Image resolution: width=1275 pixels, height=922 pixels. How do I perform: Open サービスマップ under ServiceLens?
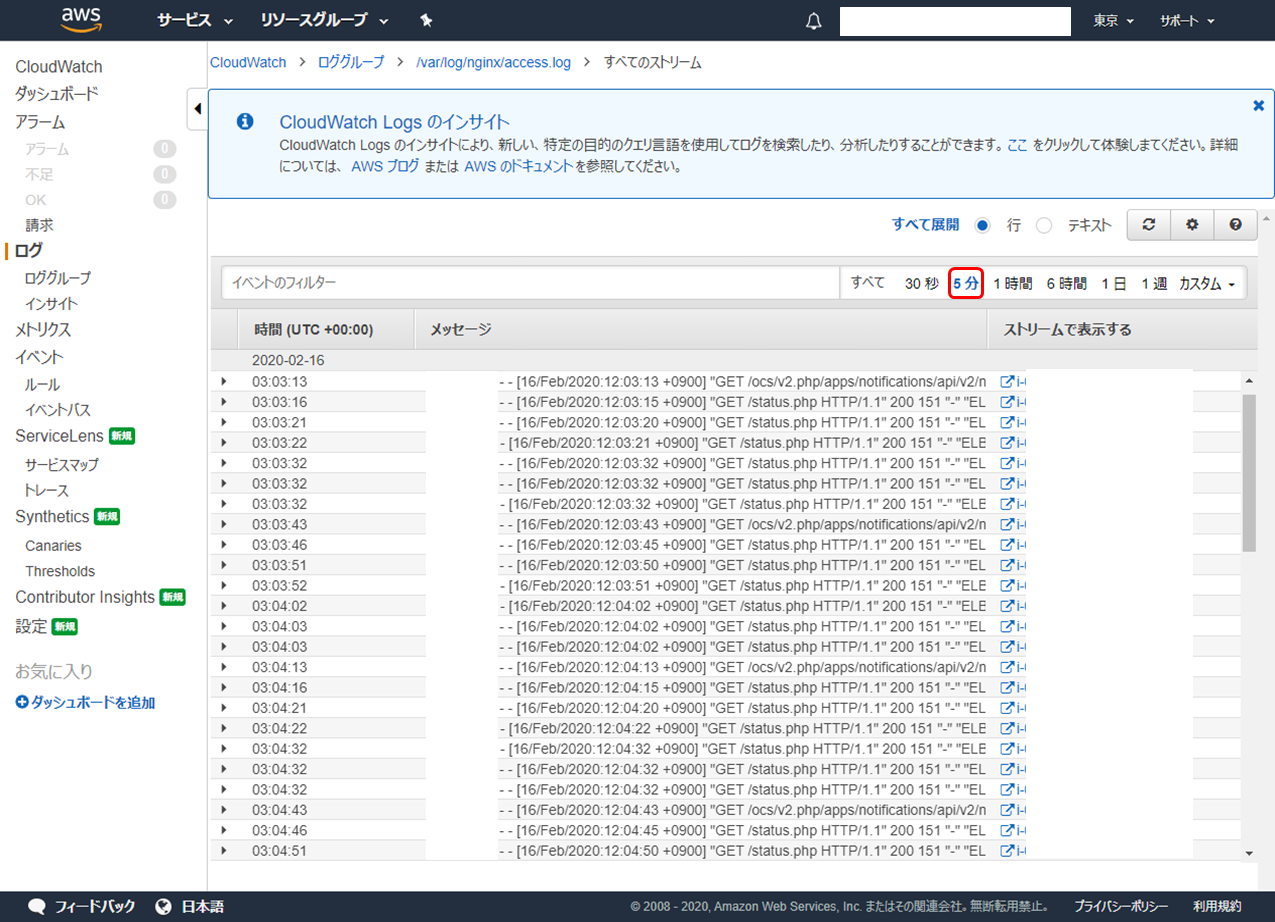click(62, 465)
